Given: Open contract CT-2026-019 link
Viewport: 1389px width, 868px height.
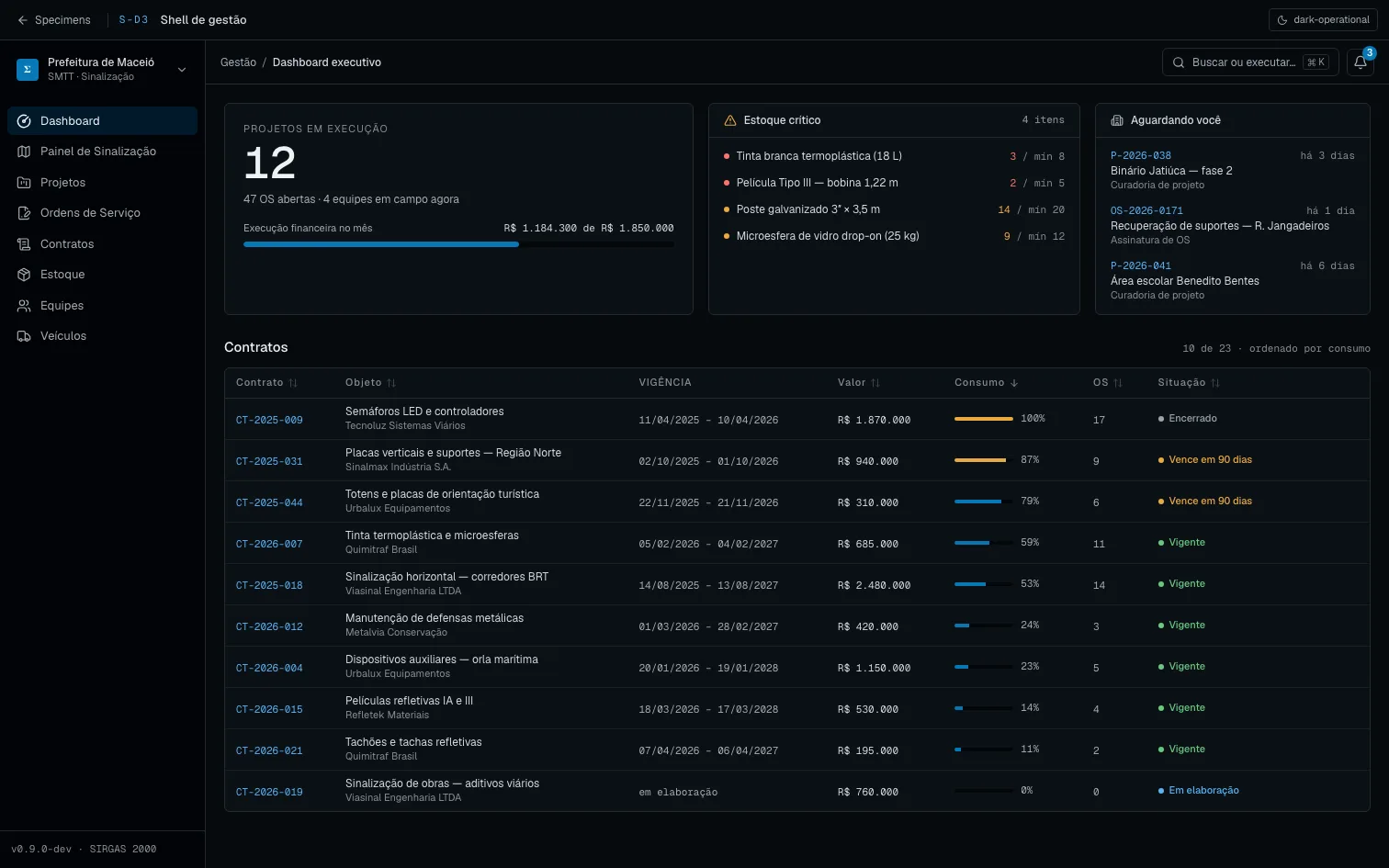Looking at the screenshot, I should (269, 792).
